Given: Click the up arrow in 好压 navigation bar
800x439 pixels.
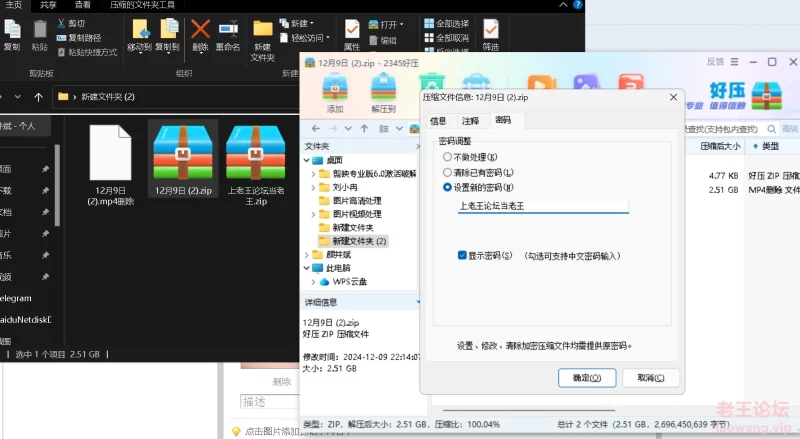Looking at the screenshot, I should pyautogui.click(x=364, y=129).
